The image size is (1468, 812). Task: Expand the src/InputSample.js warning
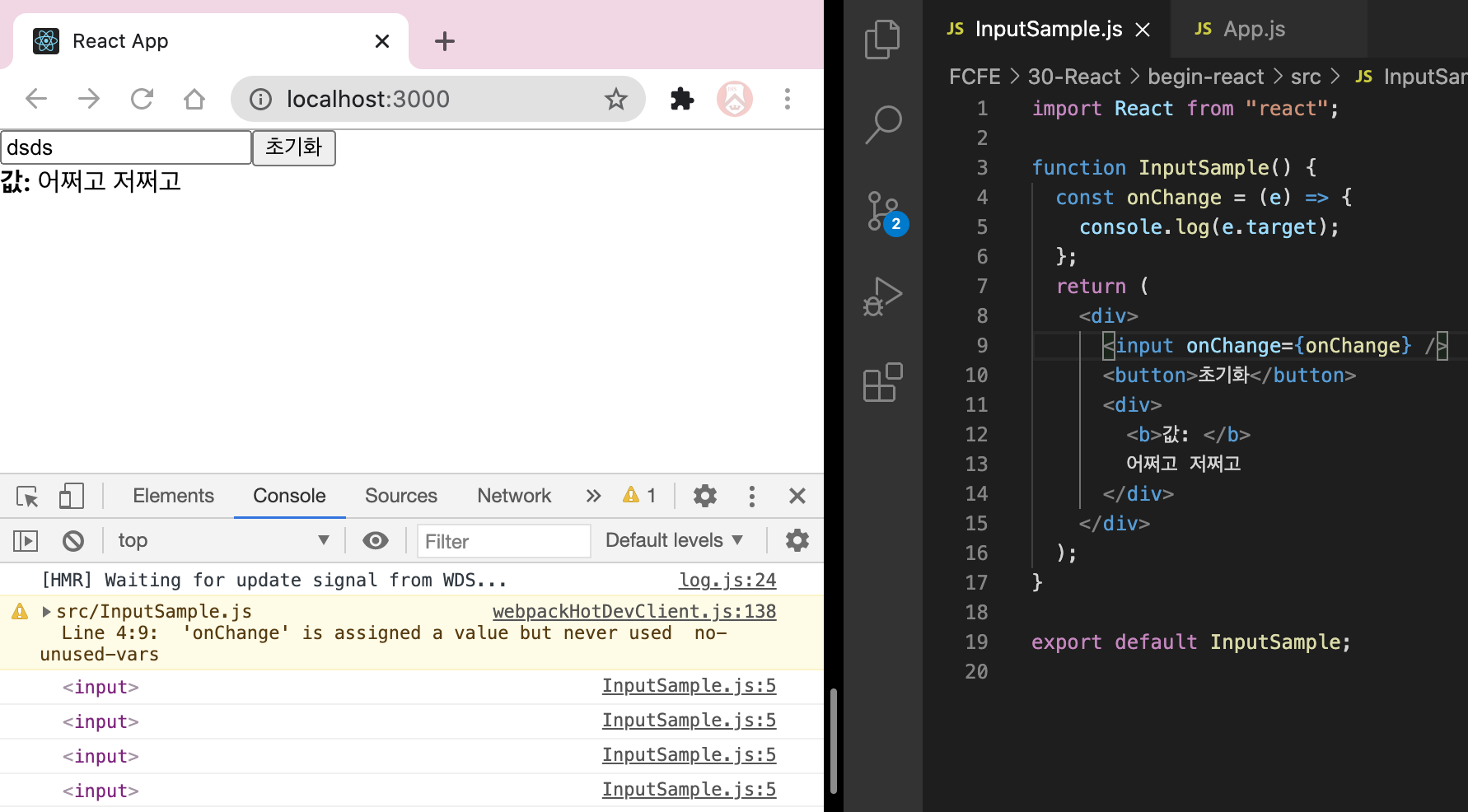click(47, 611)
